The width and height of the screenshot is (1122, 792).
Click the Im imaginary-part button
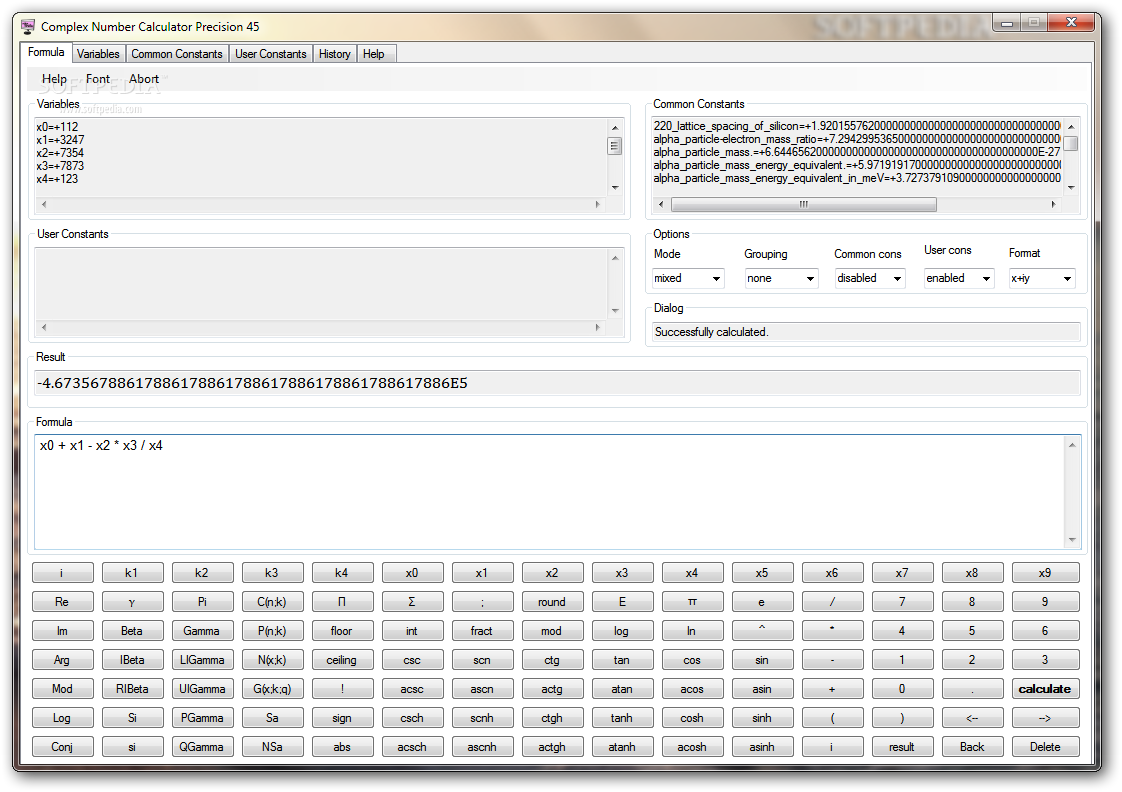[x=62, y=631]
